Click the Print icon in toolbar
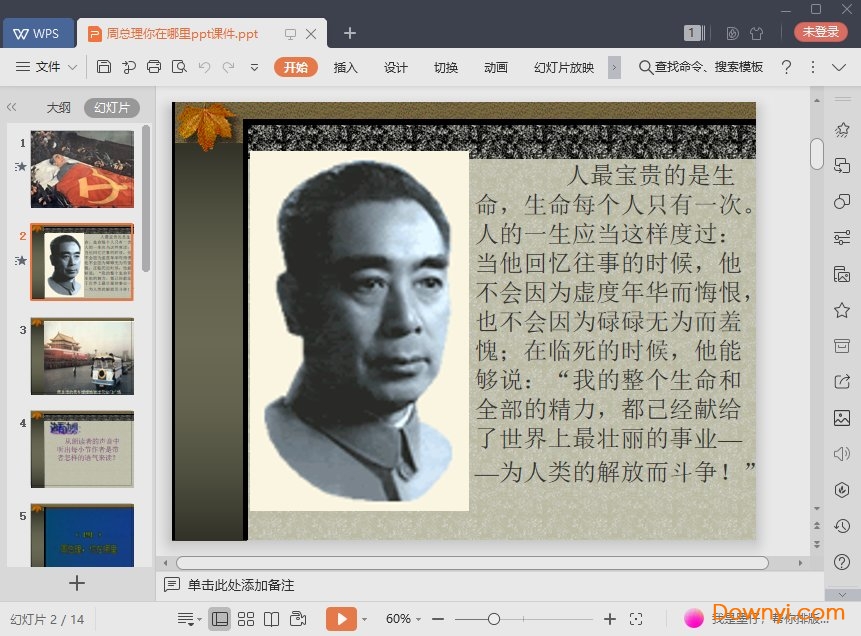This screenshot has width=861, height=636. point(154,67)
